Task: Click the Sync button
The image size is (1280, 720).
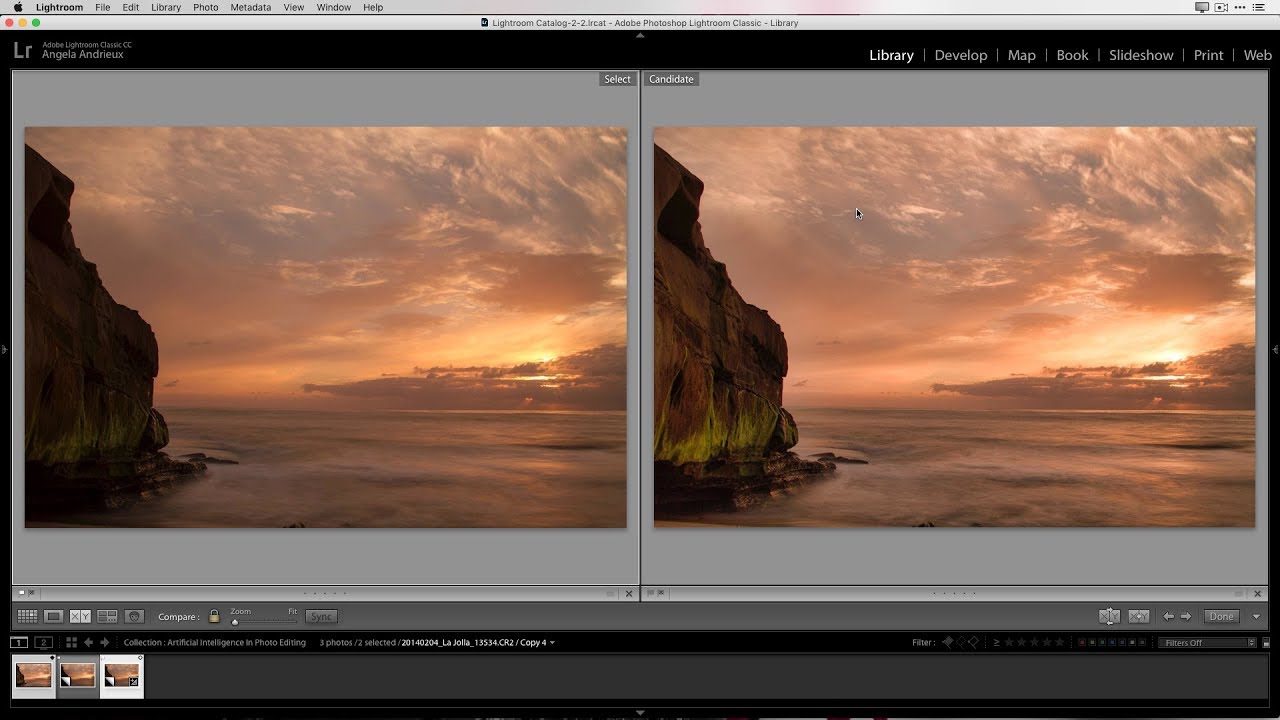Action: tap(321, 616)
